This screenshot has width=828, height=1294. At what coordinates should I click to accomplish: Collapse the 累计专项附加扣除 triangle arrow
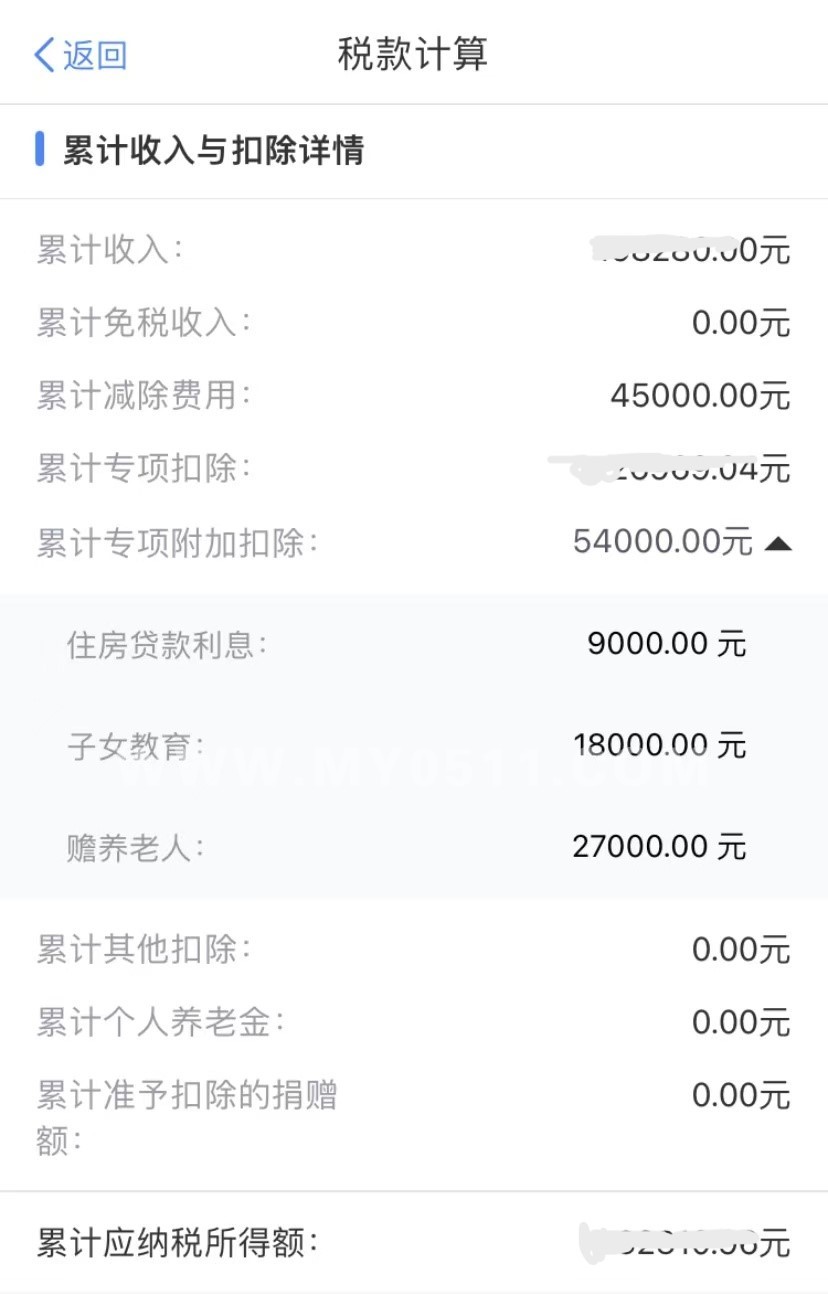(x=778, y=543)
